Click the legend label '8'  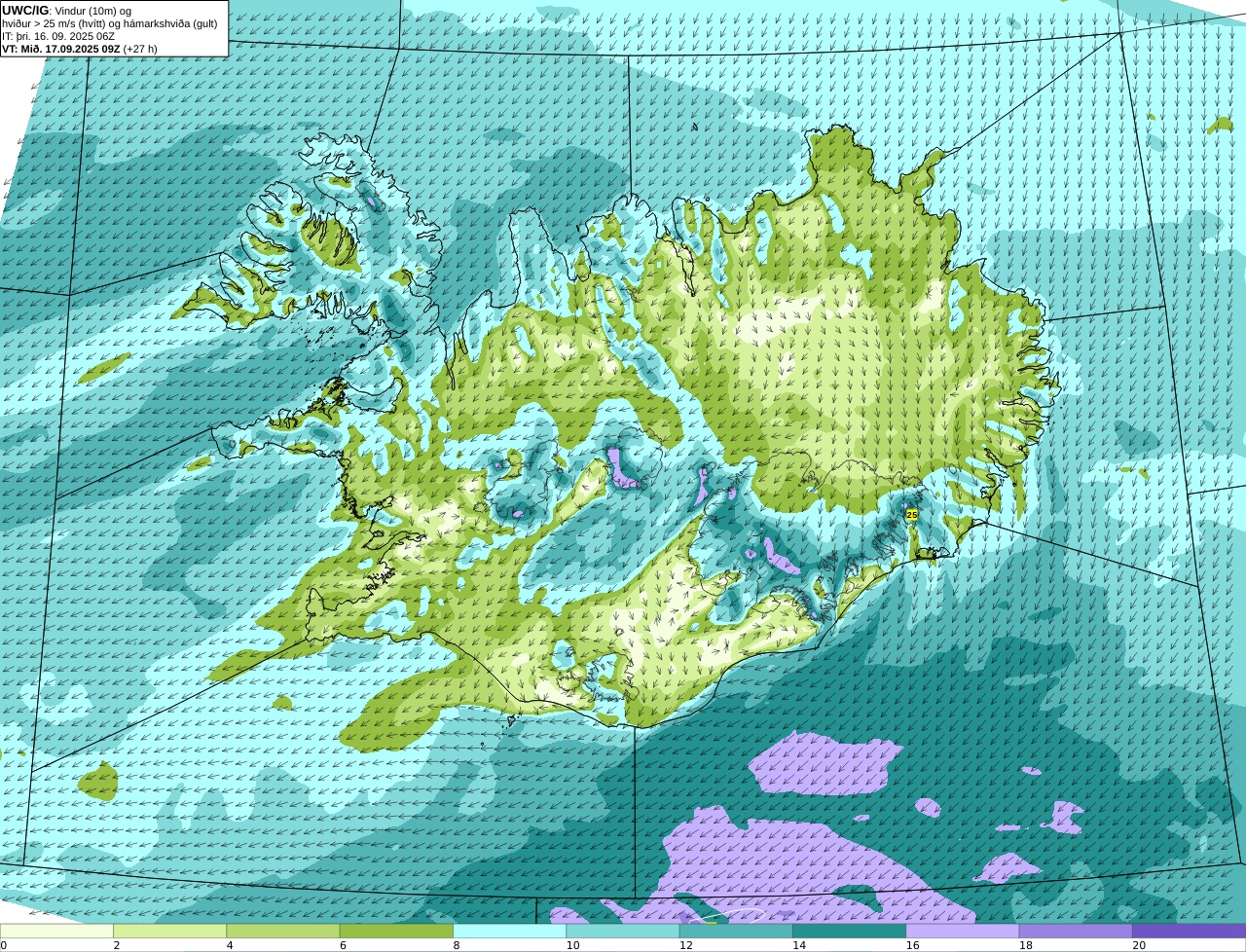tap(457, 945)
